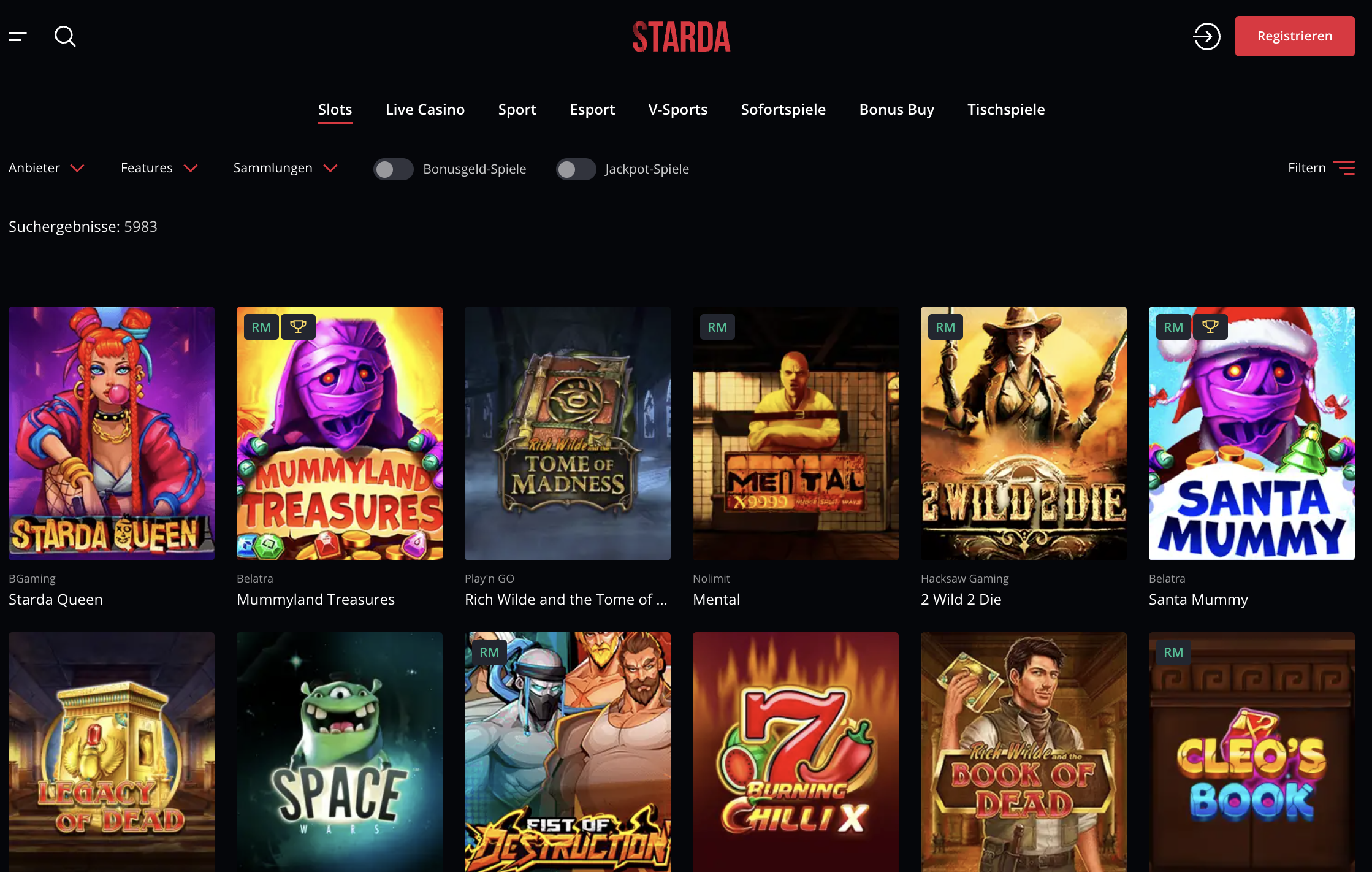Switch to the Live Casino tab
The height and width of the screenshot is (872, 1372).
(x=425, y=110)
